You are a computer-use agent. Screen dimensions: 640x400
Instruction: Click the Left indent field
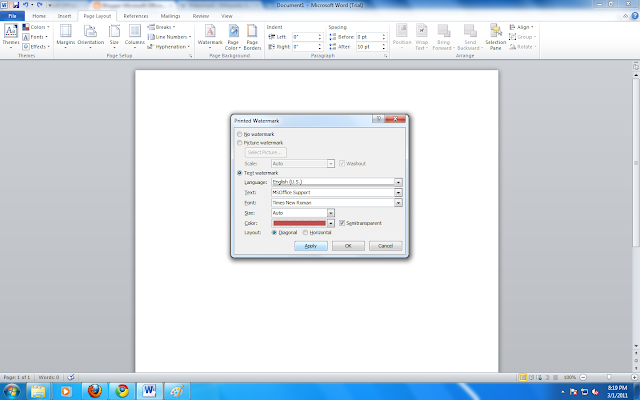pos(304,37)
